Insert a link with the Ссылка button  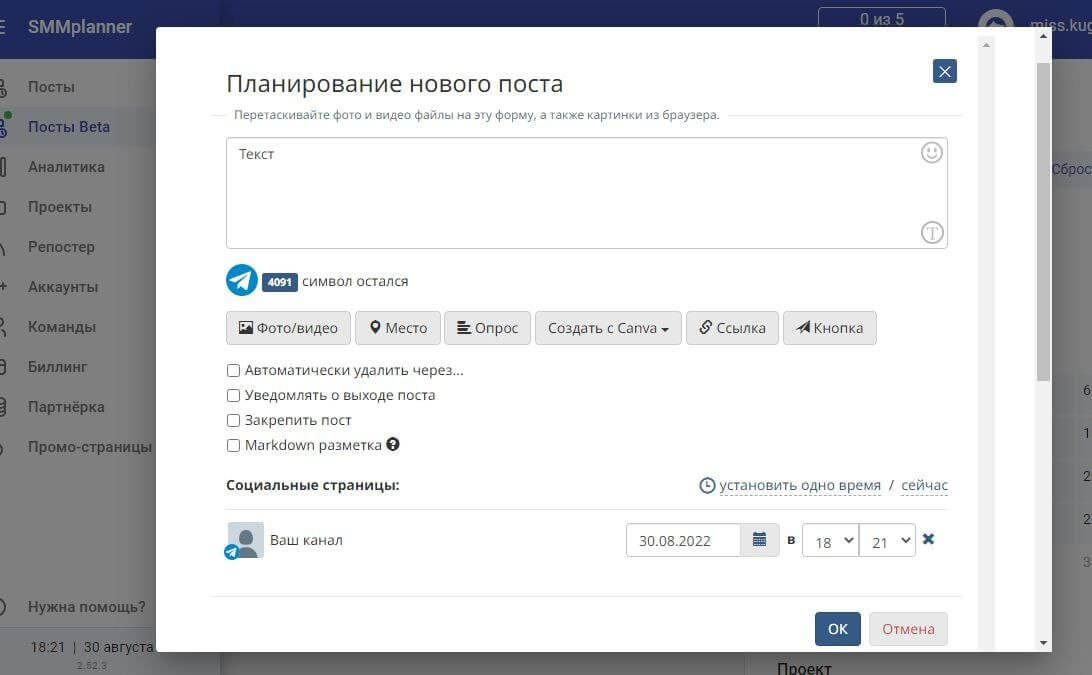point(732,327)
